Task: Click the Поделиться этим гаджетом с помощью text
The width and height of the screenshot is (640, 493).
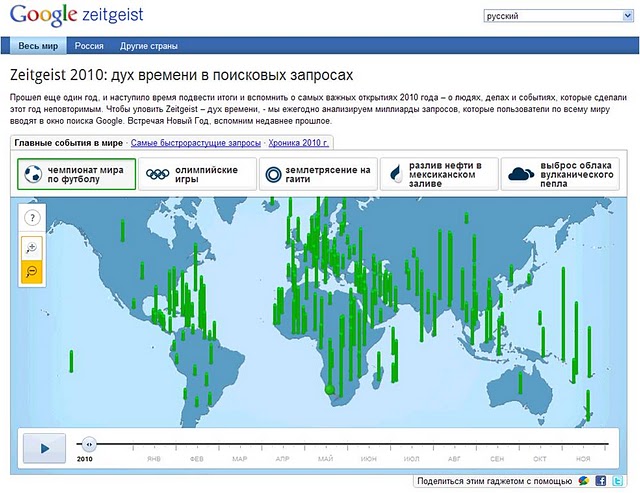Action: (x=494, y=482)
